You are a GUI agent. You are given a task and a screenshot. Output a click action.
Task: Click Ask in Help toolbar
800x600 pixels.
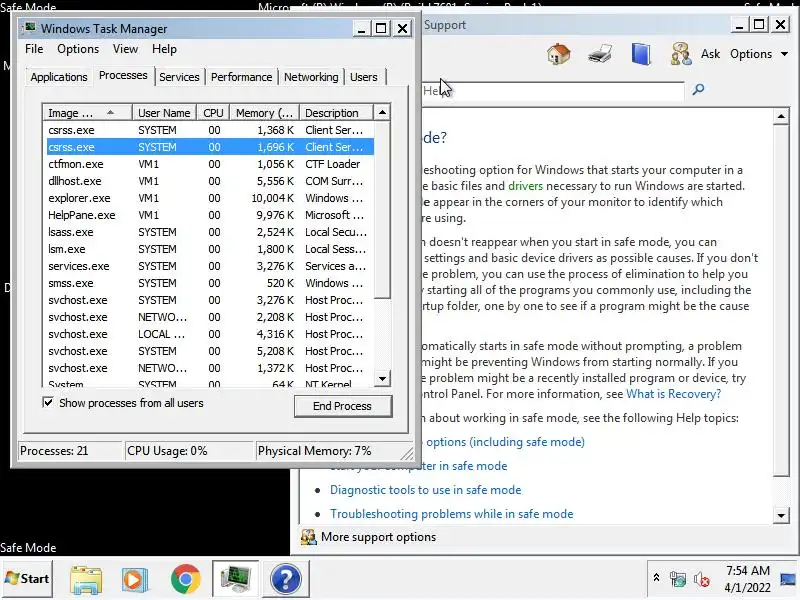click(710, 54)
